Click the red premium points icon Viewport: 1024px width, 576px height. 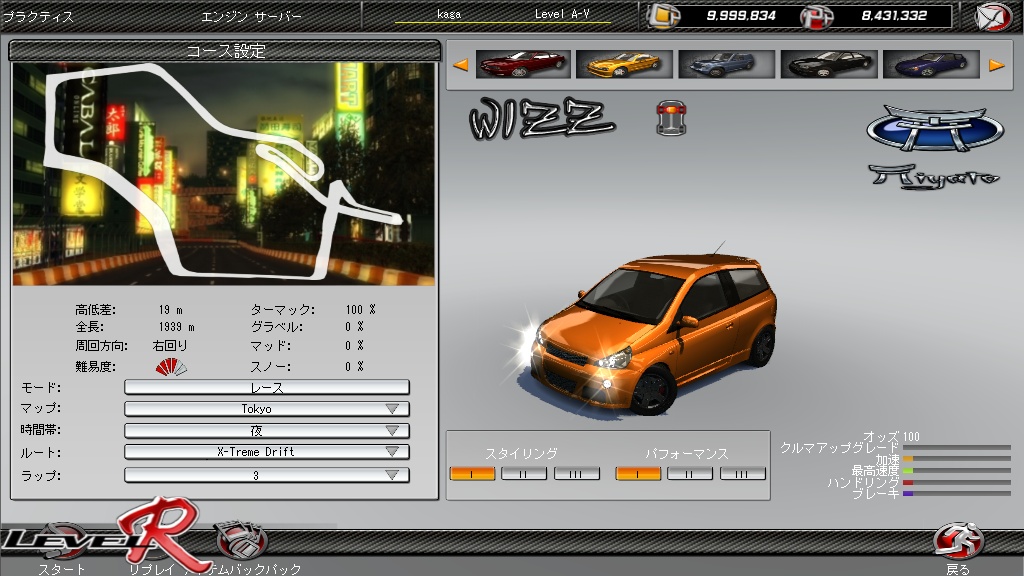[x=817, y=16]
